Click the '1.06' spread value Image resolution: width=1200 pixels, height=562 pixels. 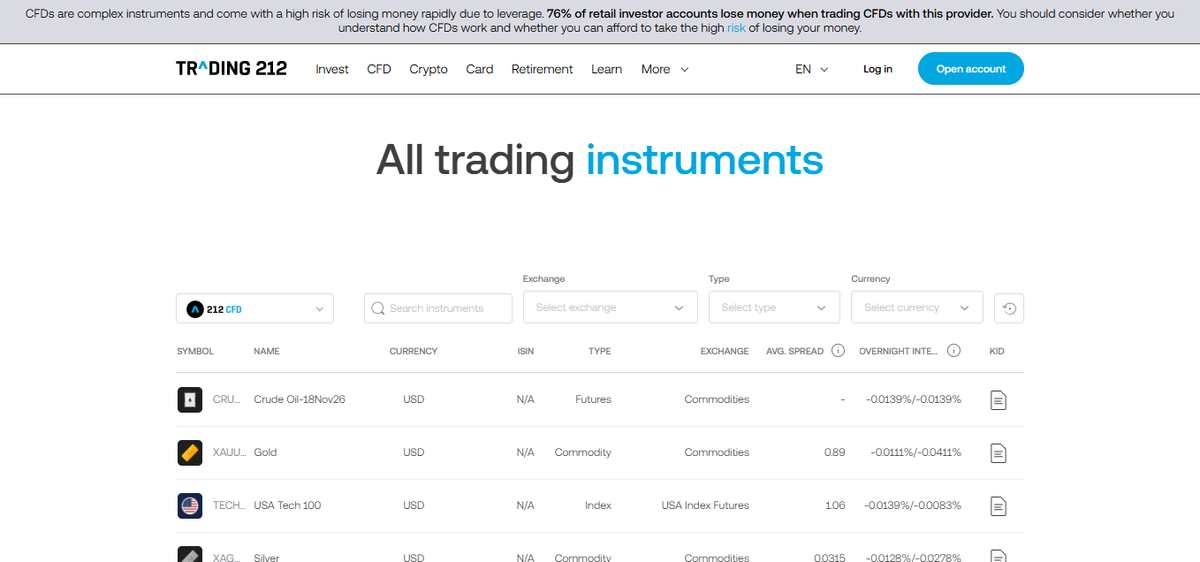point(835,506)
